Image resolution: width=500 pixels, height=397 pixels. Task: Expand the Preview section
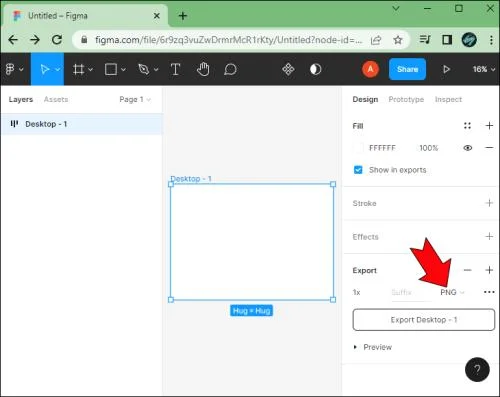coord(373,347)
